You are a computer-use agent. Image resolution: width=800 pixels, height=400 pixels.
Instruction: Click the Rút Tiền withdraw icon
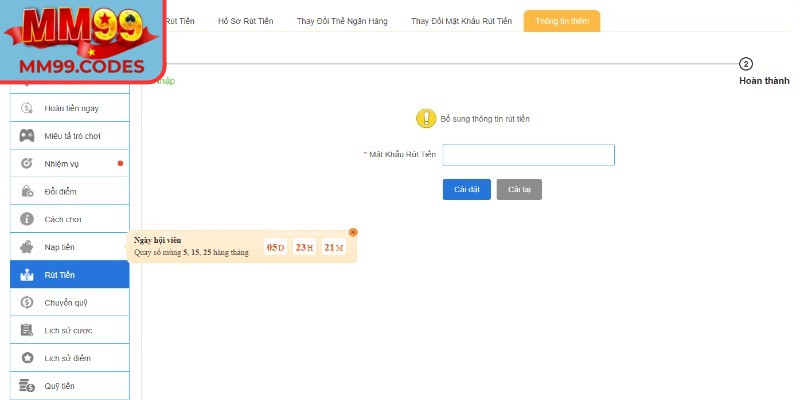(x=27, y=274)
